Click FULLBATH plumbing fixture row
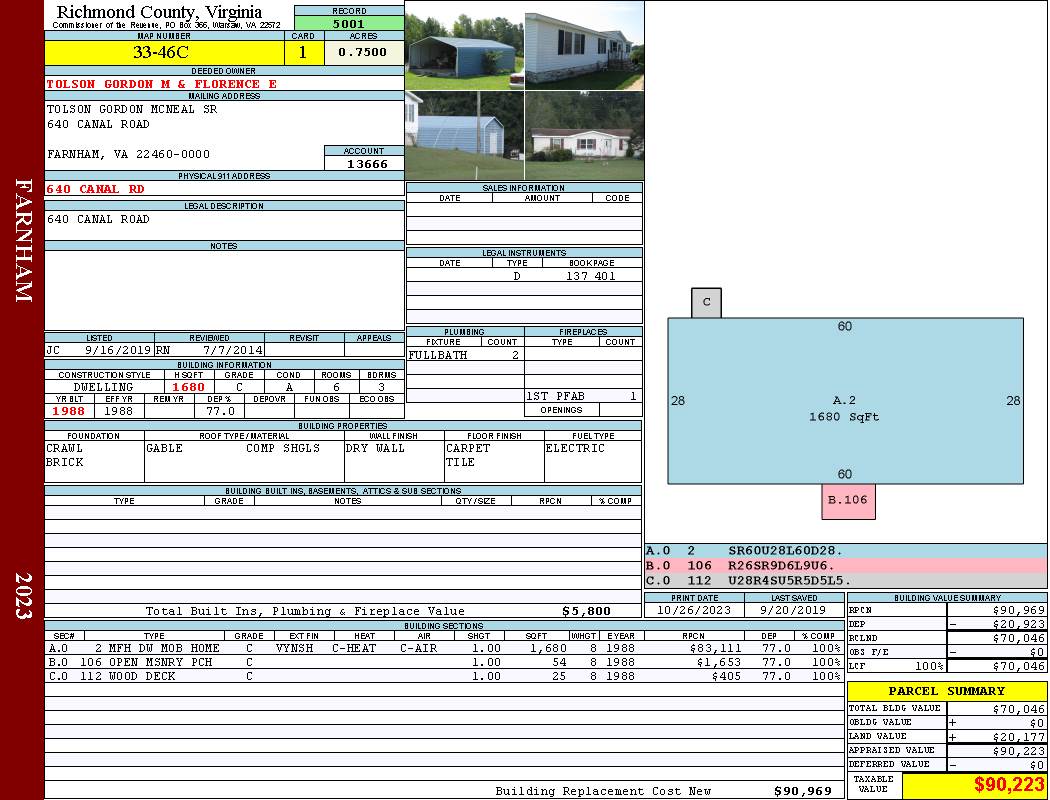Viewport: 1050px width, 800px height. point(465,355)
